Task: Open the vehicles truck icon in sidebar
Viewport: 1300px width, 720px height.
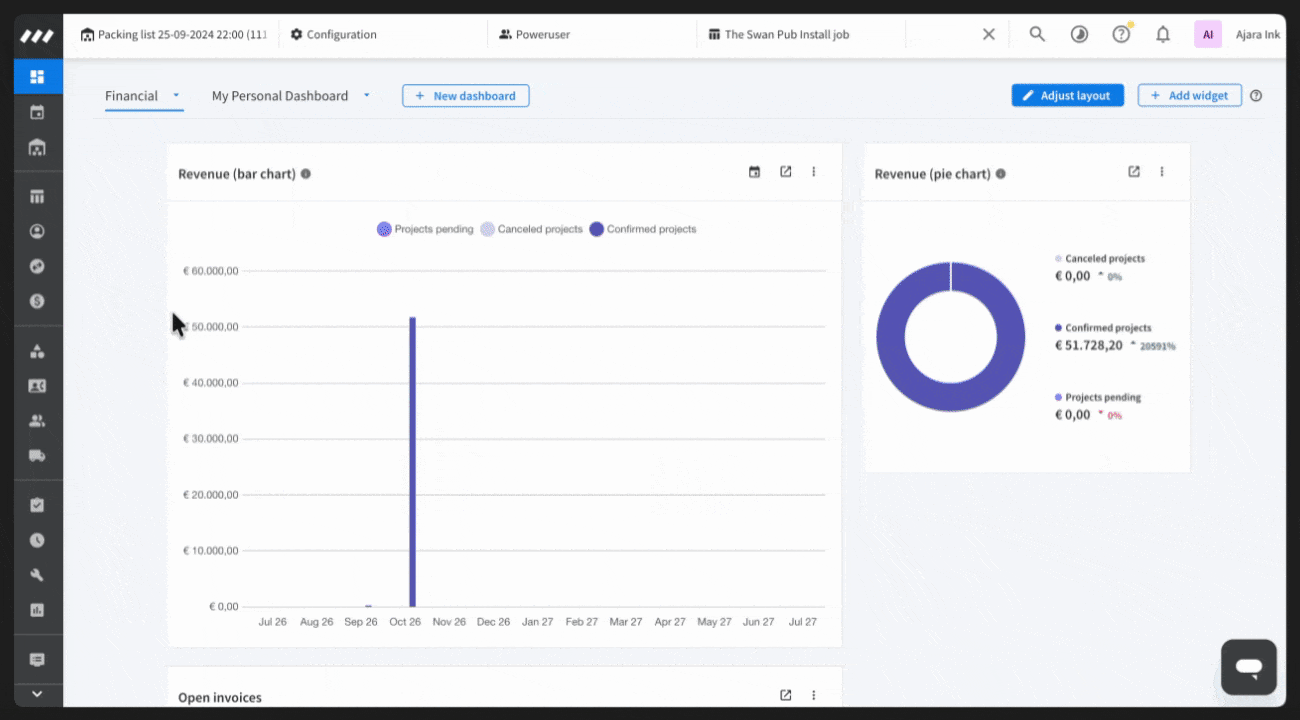Action: click(37, 456)
